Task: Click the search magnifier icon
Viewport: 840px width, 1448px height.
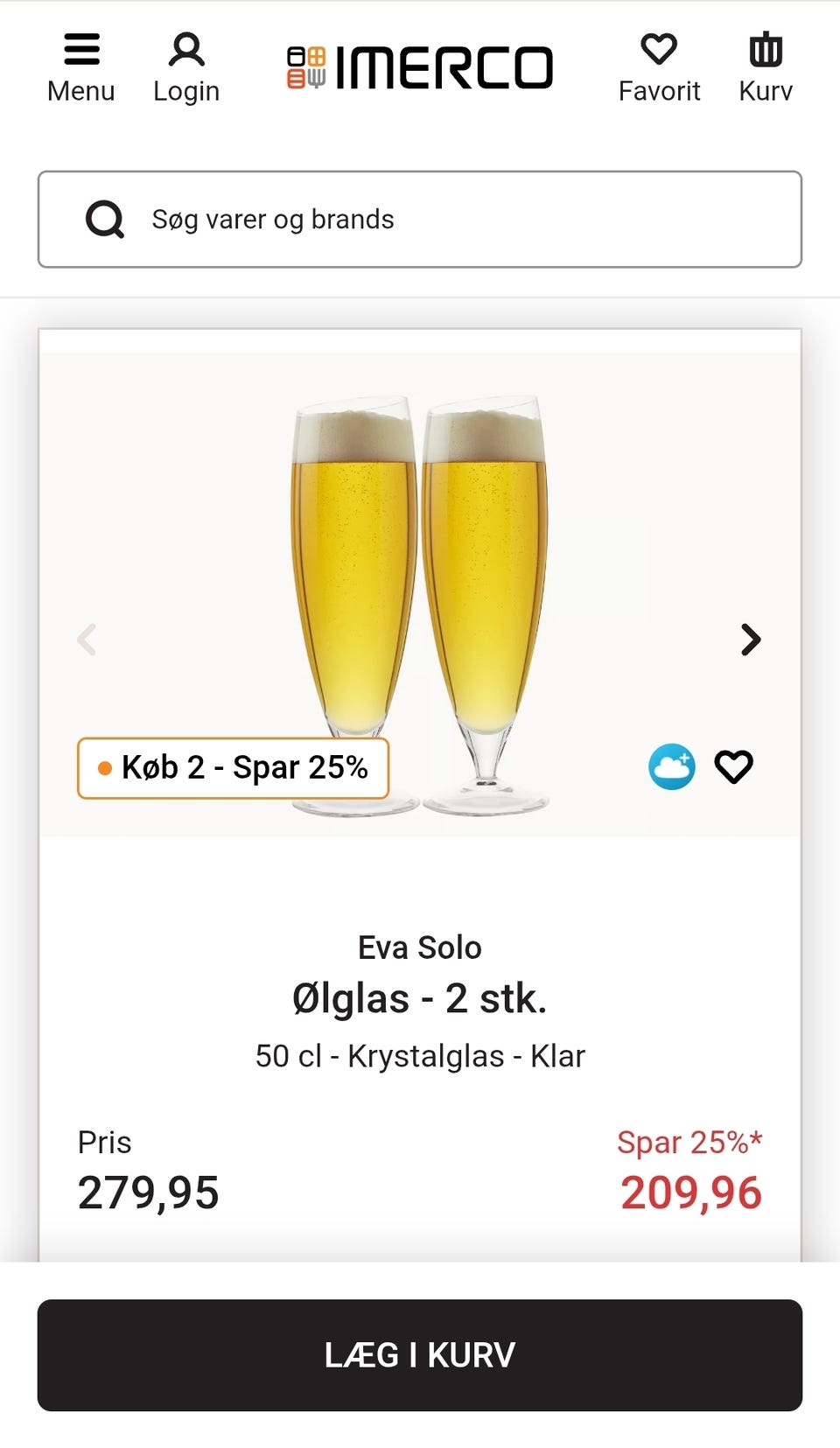Action: pos(105,220)
